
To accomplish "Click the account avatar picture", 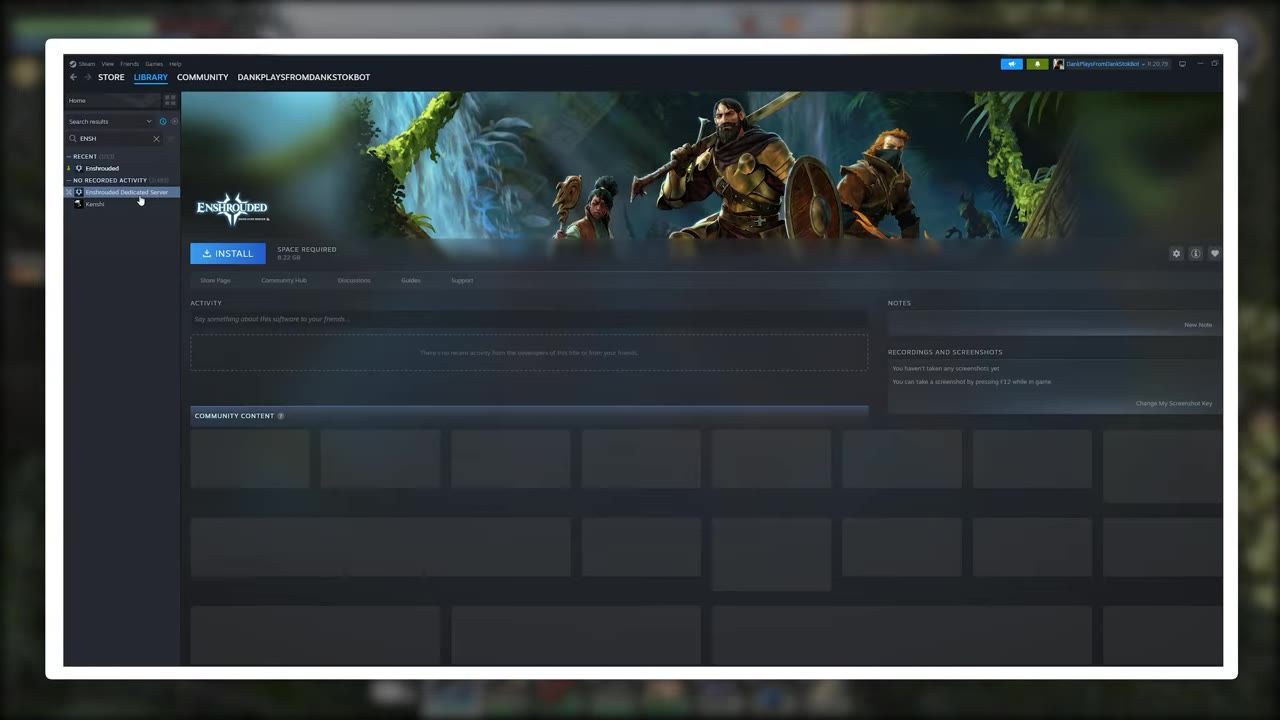I will (1059, 64).
